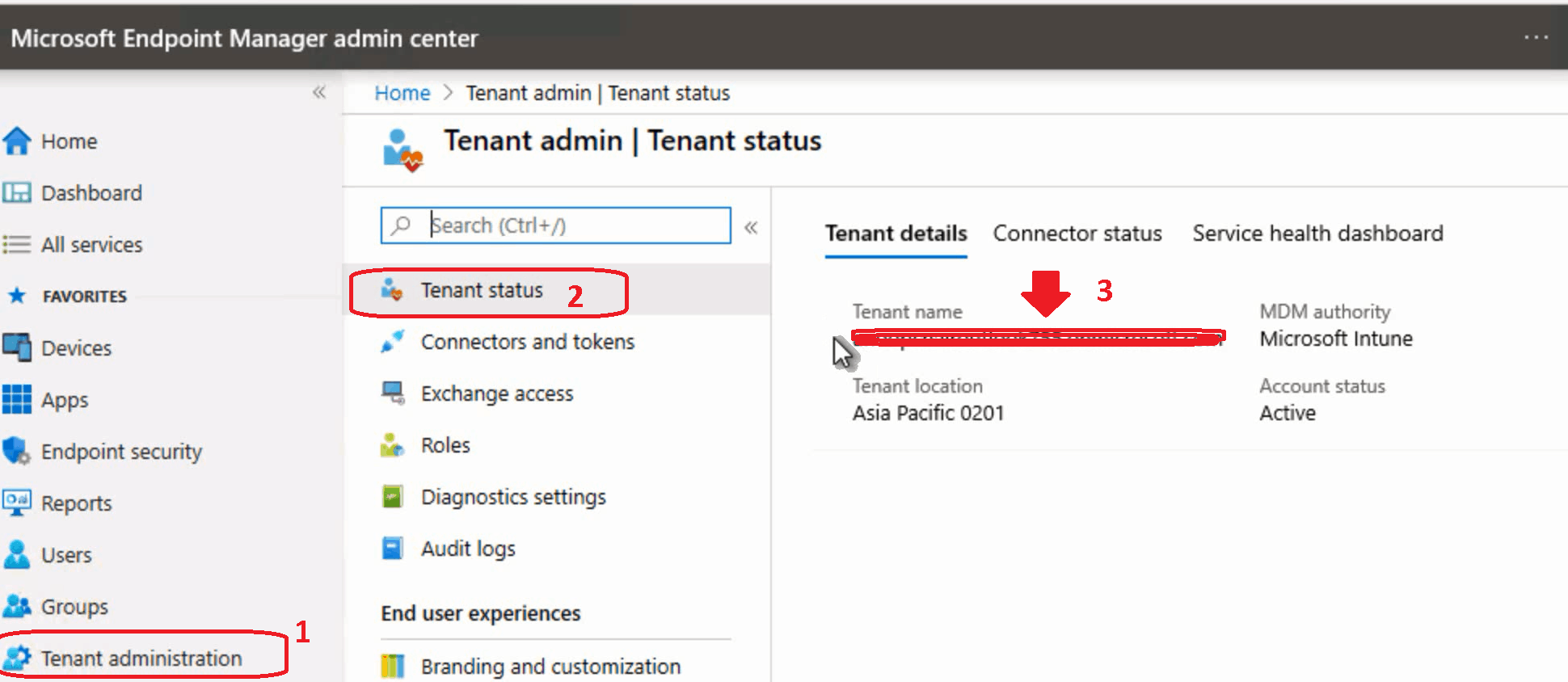This screenshot has height=682, width=1568.
Task: Select the Microsoft Intune authority value
Action: click(x=1336, y=339)
